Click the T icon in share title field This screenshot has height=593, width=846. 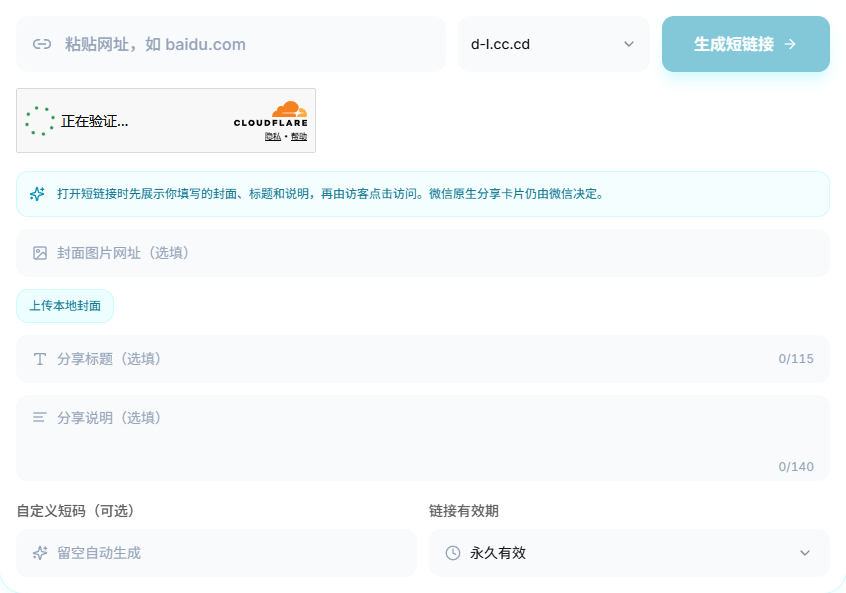(40, 359)
